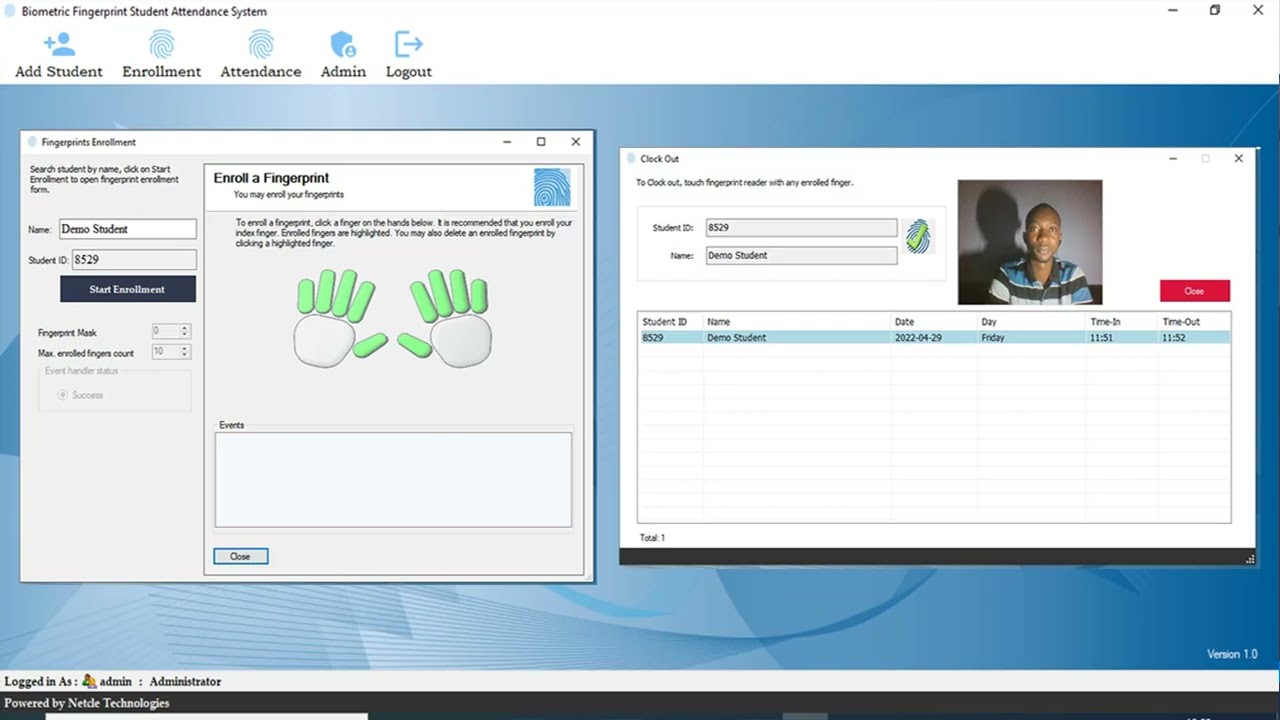Click the Name field in Clock Out
1280x720 pixels.
point(801,255)
